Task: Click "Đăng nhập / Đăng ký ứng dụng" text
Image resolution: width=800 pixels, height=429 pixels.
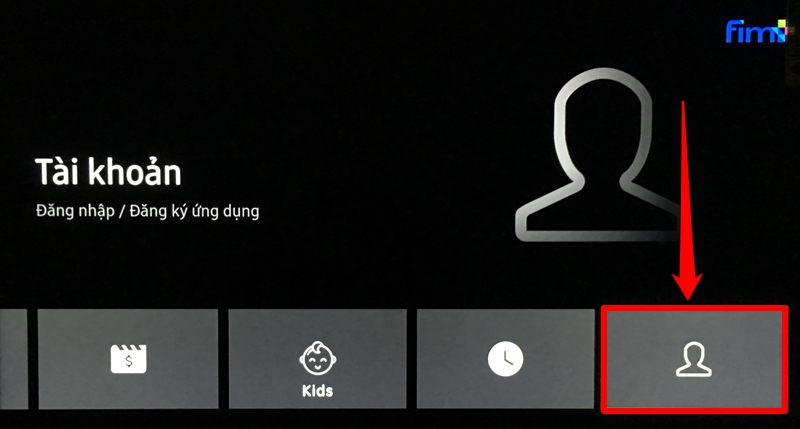Action: click(x=147, y=211)
